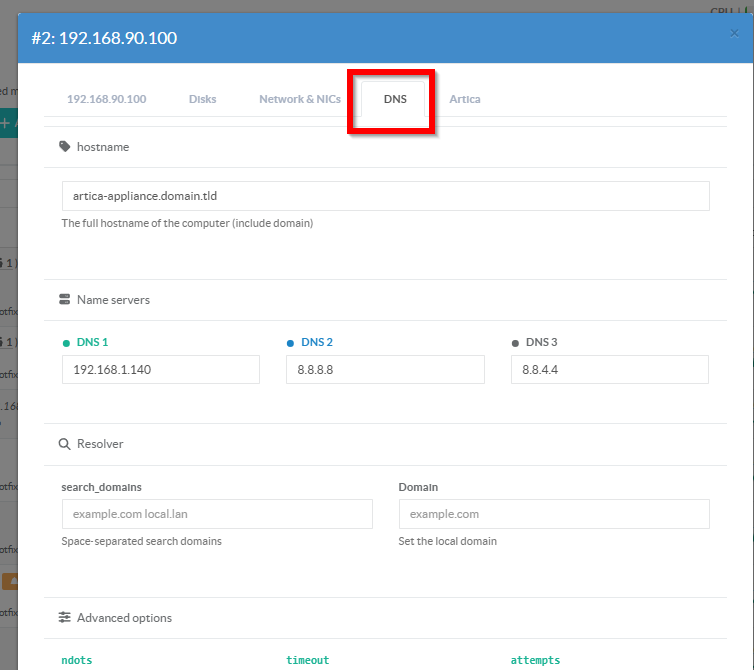Open the Disks tab
The height and width of the screenshot is (670, 754).
202,99
